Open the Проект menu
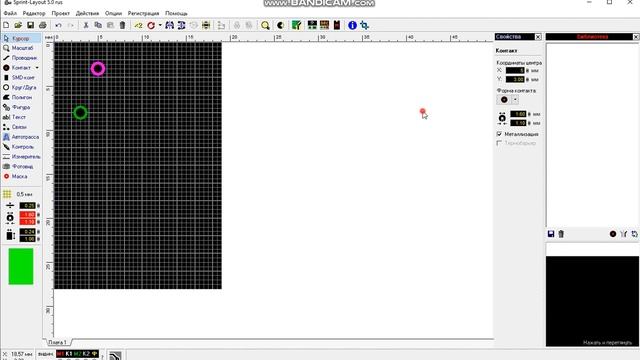Screen dimensions: 640x360 (60, 13)
